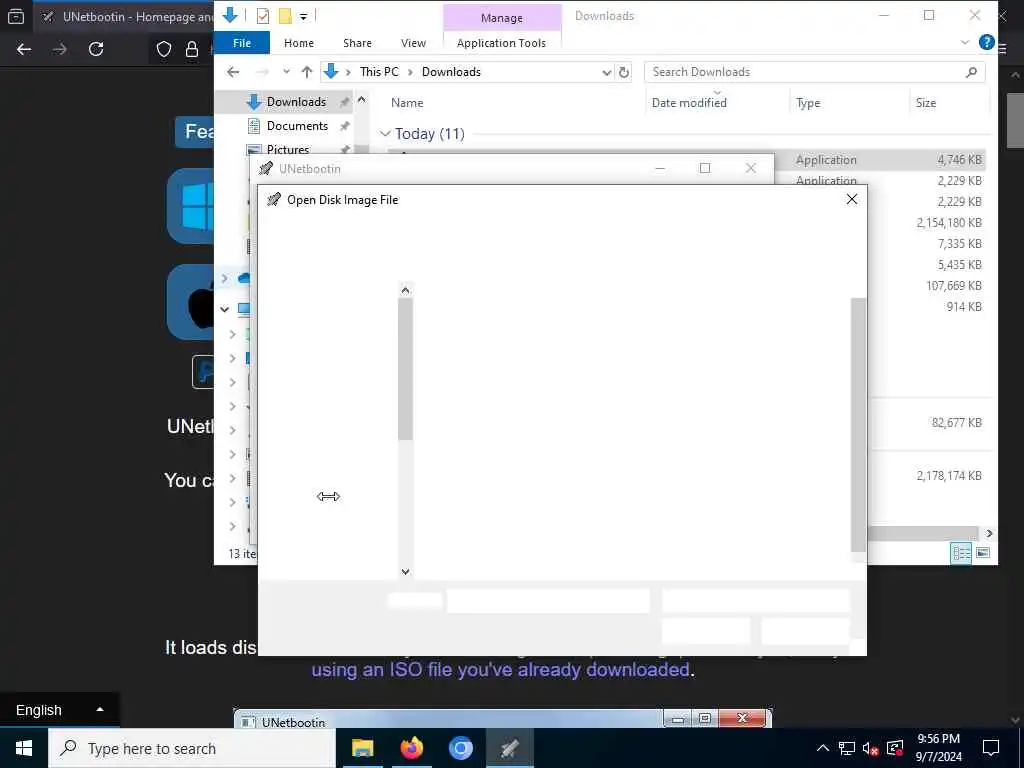Open link 'using an ISO file you've already downloaded'

click(500, 670)
